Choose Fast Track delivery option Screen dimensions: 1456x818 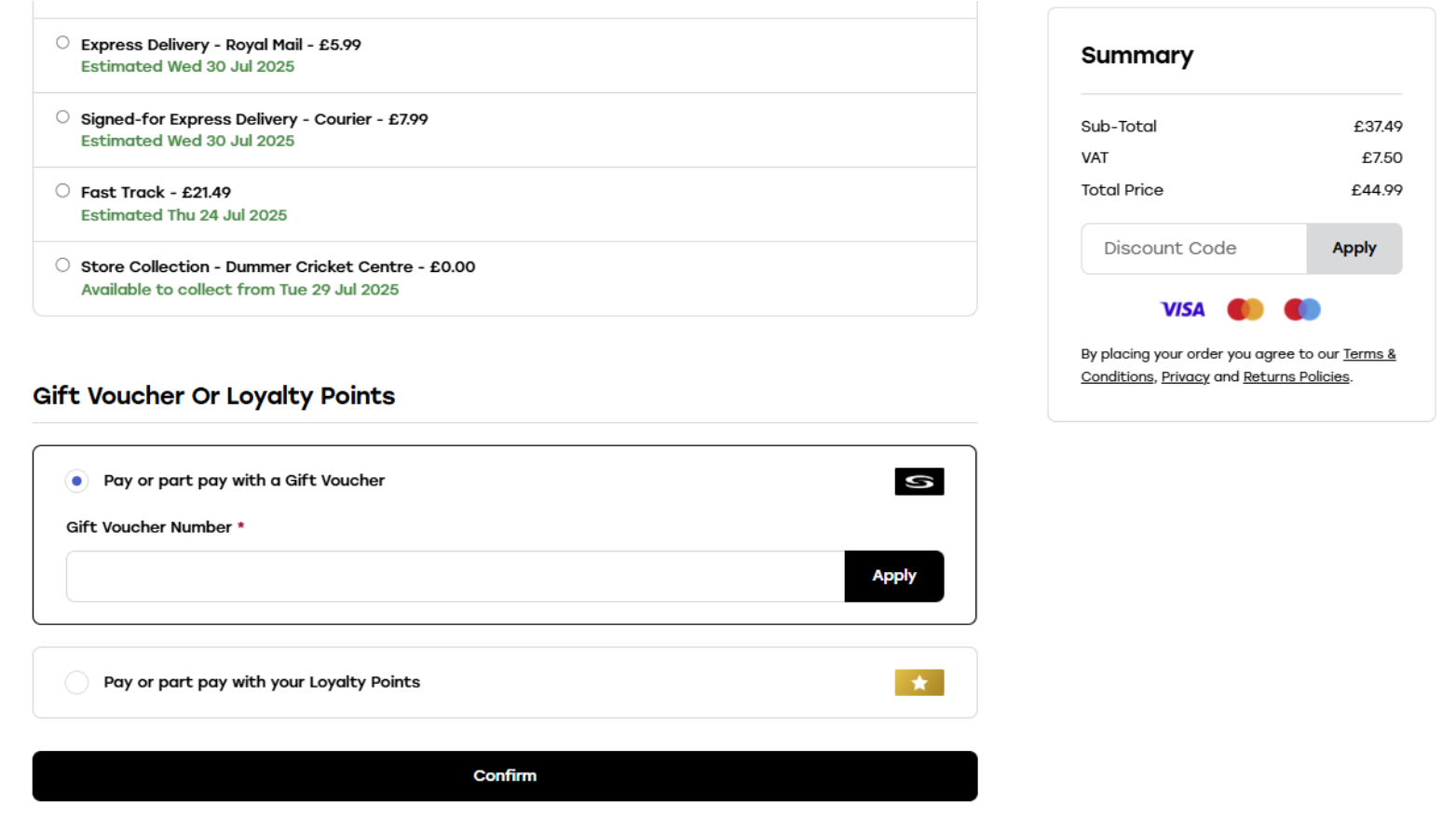(62, 191)
